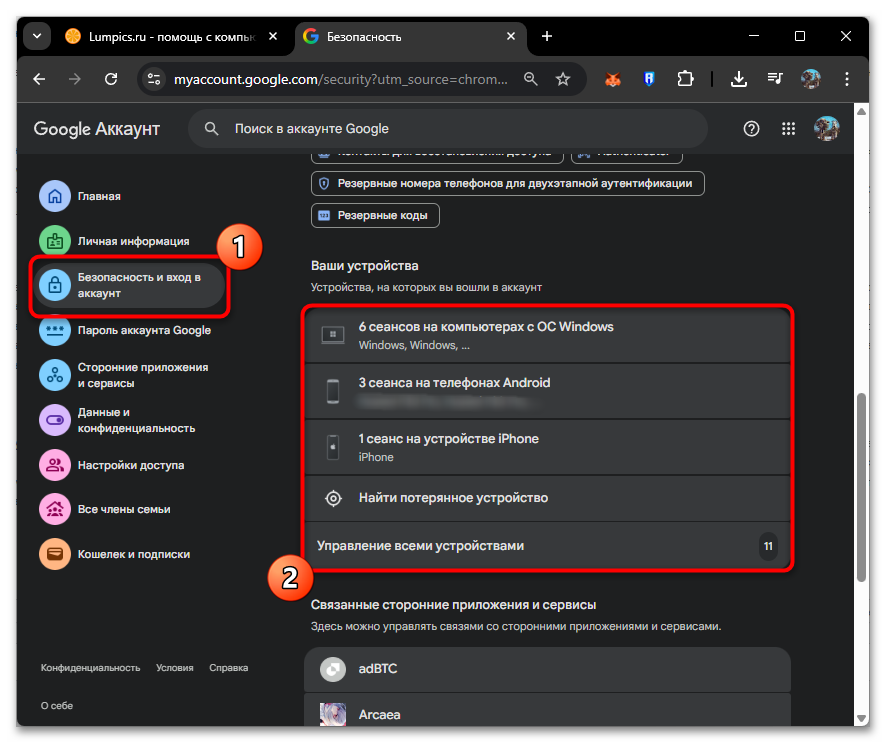The height and width of the screenshot is (743, 886).
Task: Open Chrome profile avatar
Action: pos(811,79)
